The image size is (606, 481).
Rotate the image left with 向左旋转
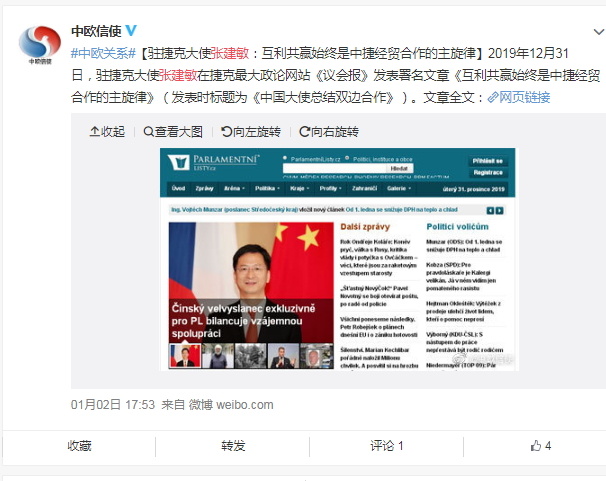(250, 132)
